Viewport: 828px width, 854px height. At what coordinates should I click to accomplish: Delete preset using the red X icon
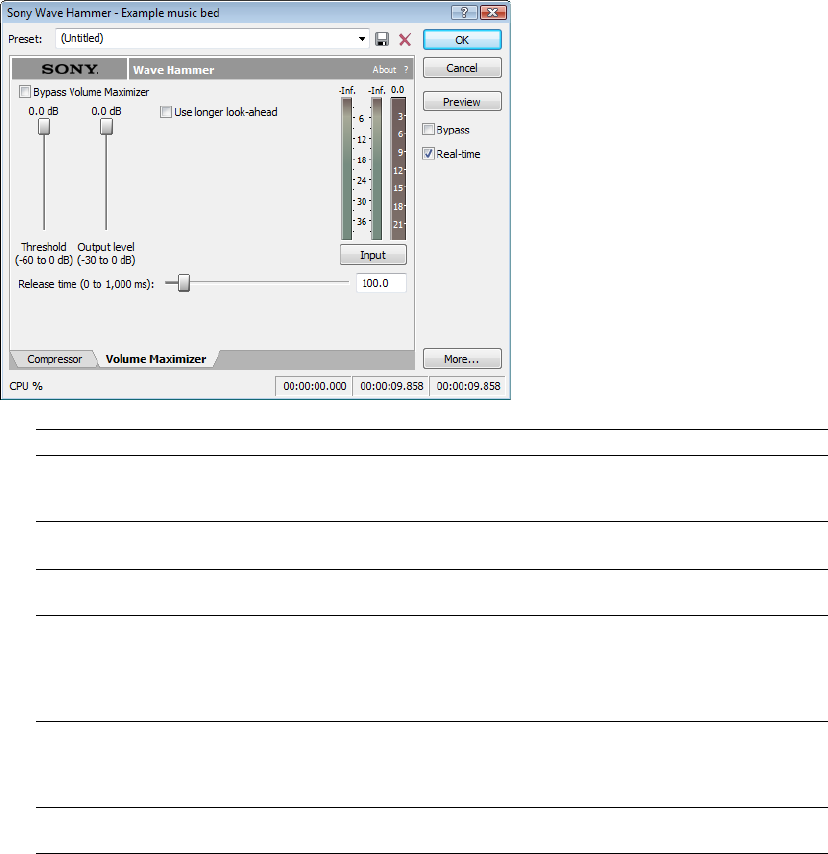[405, 39]
